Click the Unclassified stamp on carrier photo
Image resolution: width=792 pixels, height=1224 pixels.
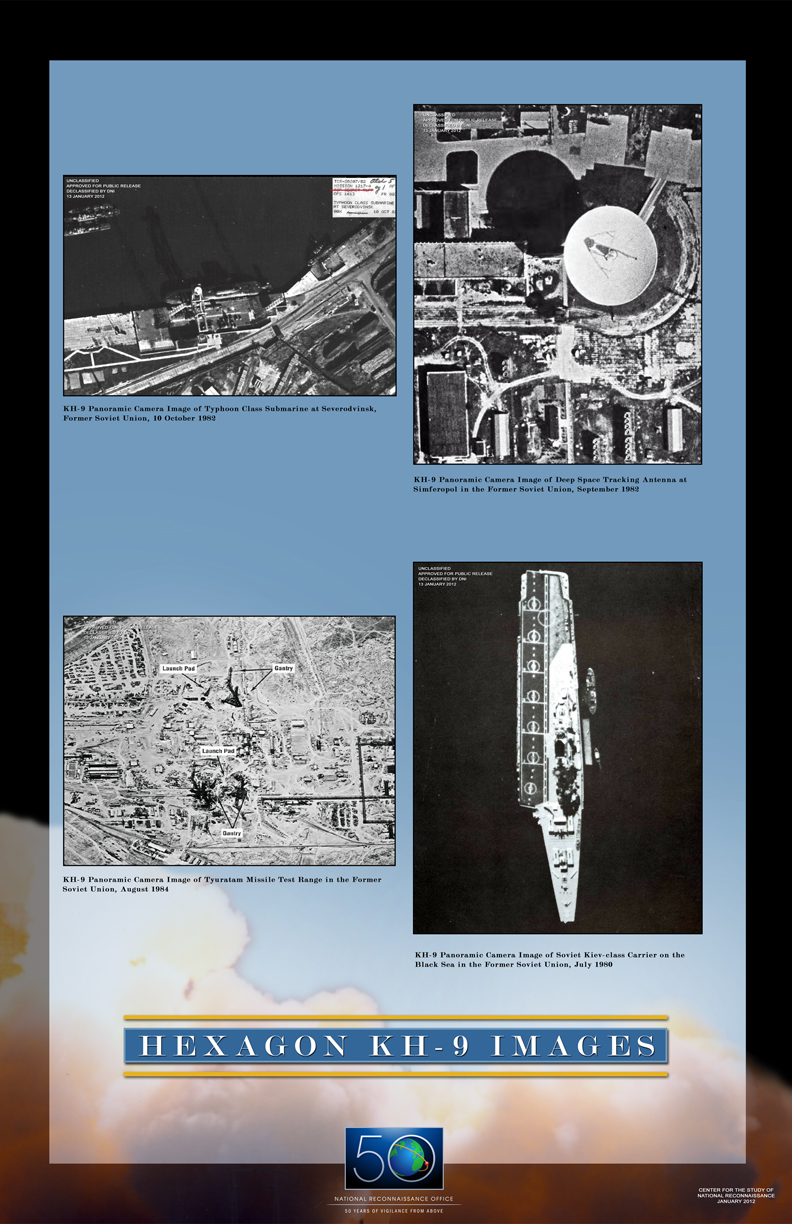455,576
